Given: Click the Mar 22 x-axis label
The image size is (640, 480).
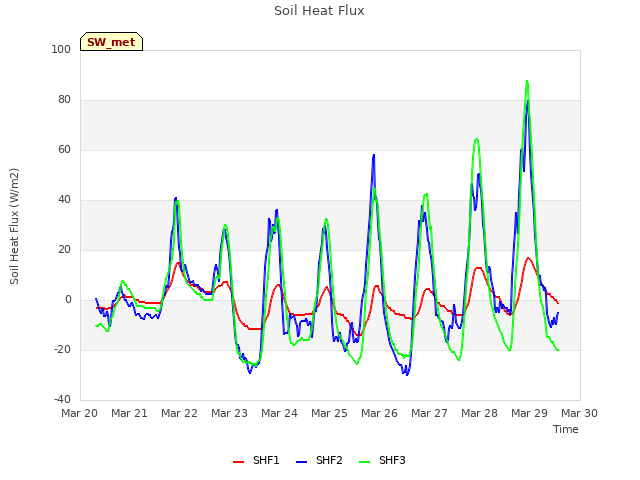Looking at the screenshot, I should (x=180, y=413).
